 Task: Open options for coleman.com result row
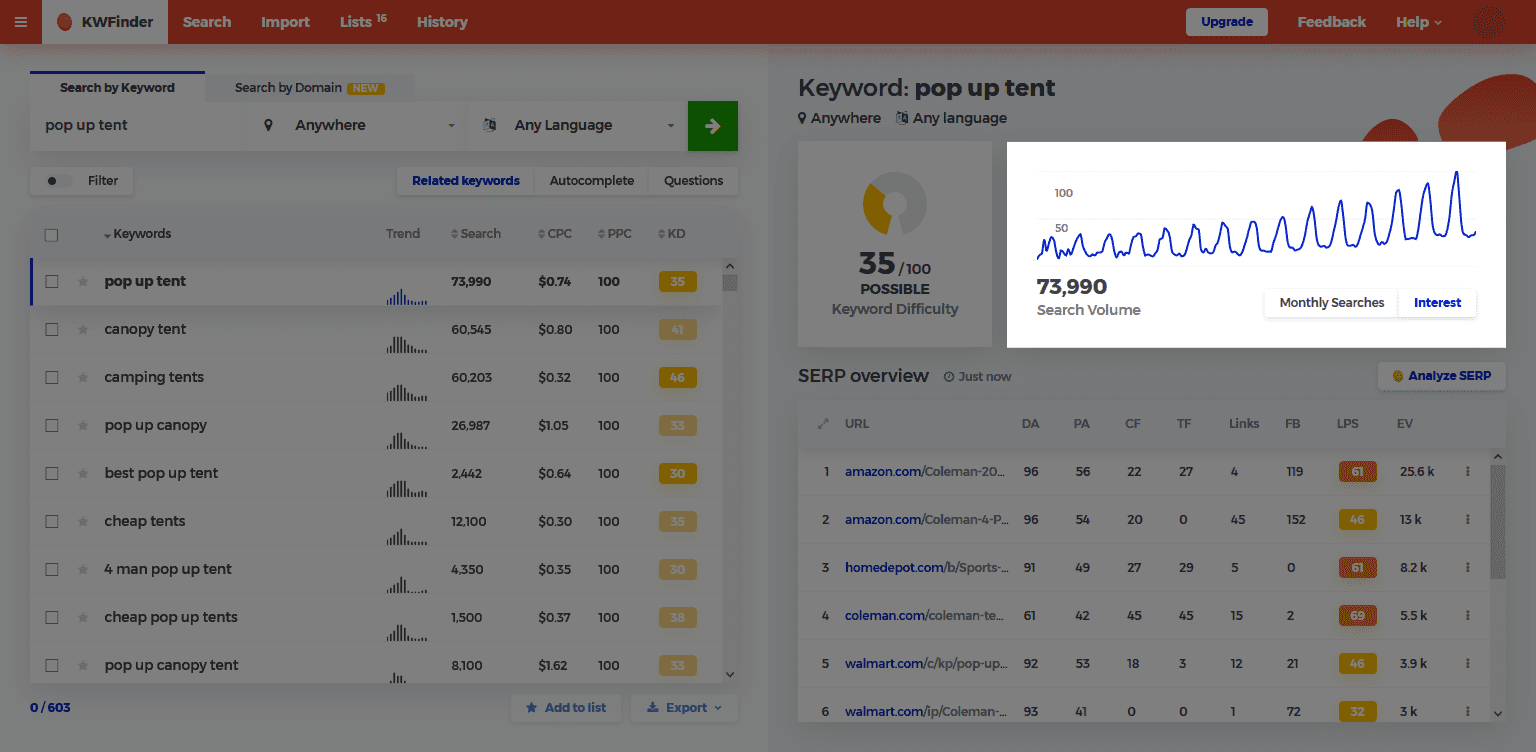[x=1467, y=615]
